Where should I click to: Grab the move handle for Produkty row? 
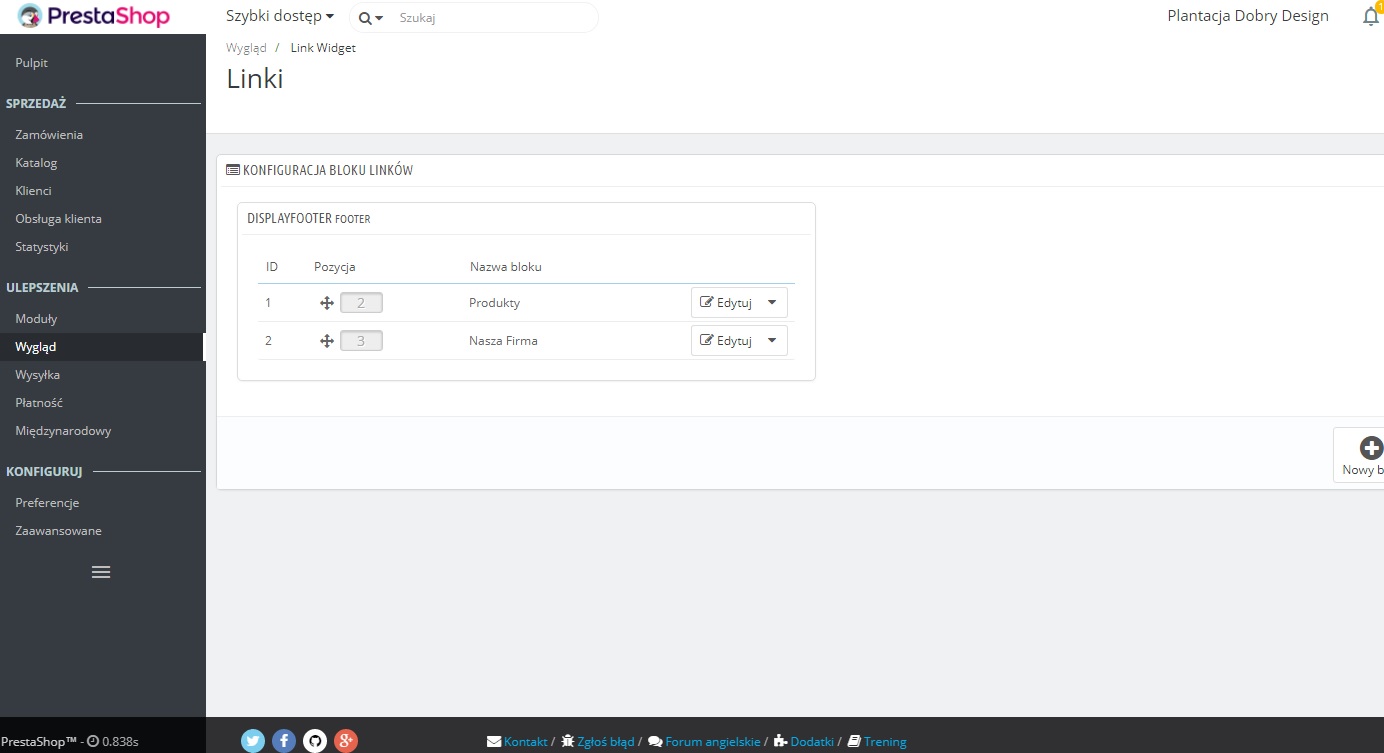[326, 303]
